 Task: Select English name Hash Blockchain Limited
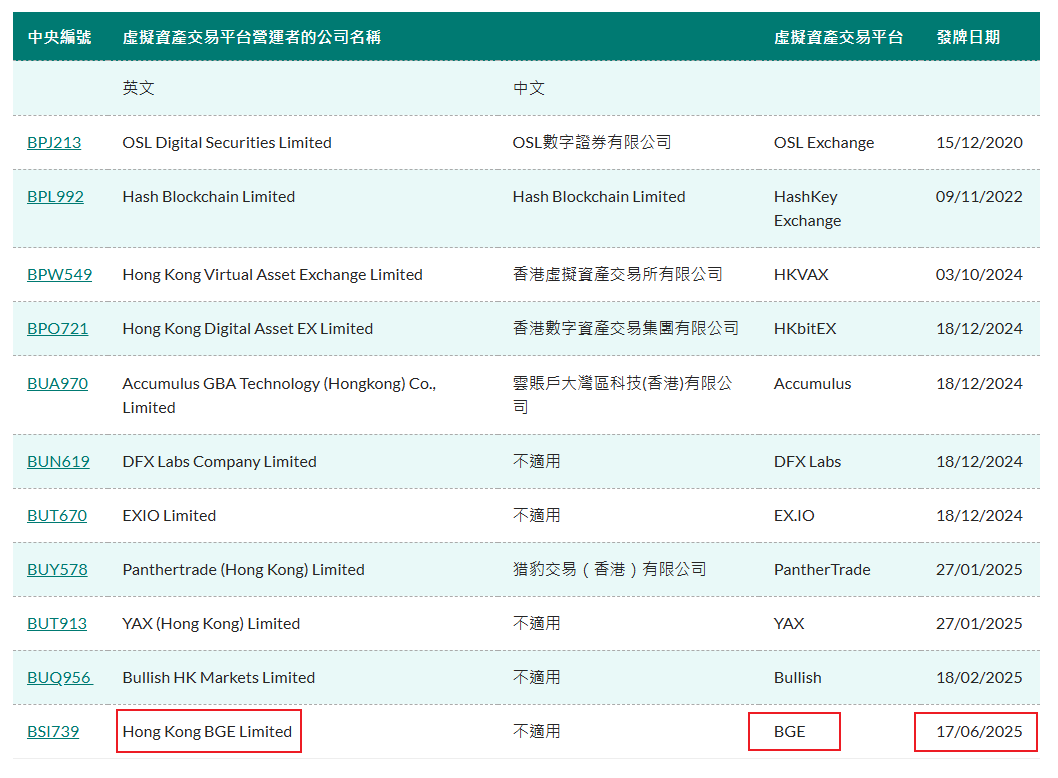coord(208,196)
